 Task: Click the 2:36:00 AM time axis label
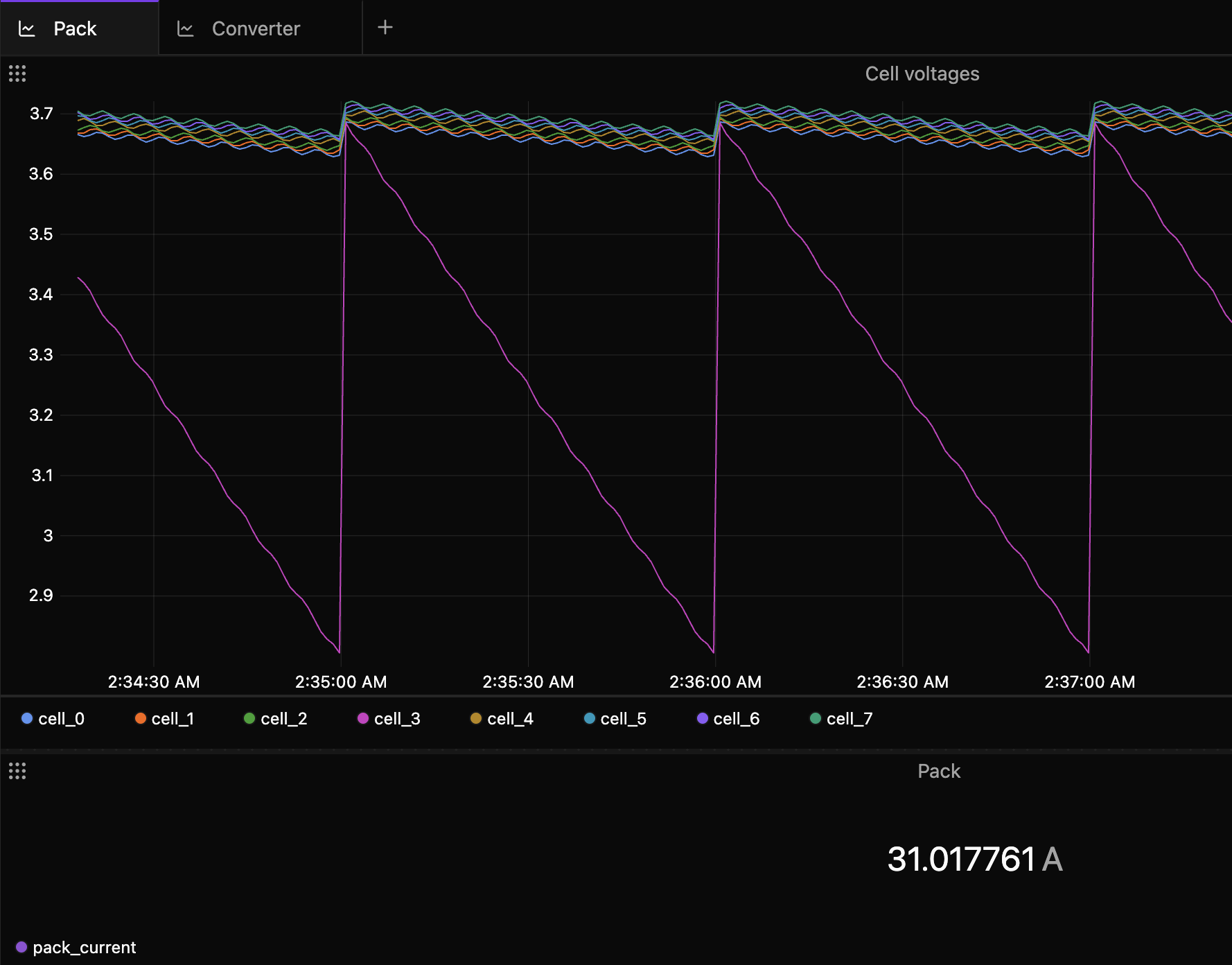click(x=715, y=682)
